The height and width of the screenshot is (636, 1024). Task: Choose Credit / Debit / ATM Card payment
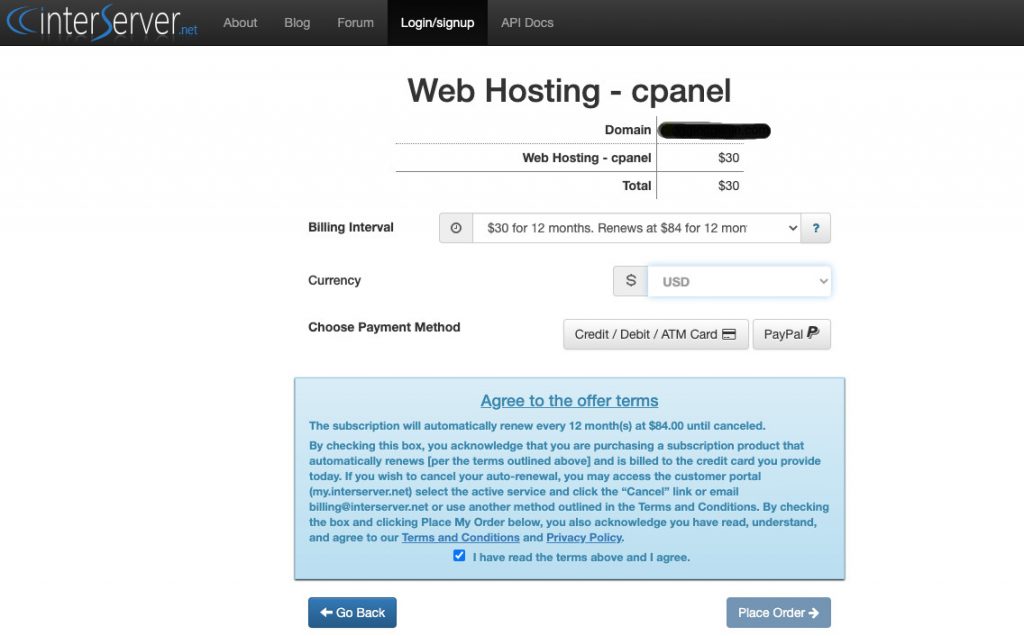tap(656, 334)
